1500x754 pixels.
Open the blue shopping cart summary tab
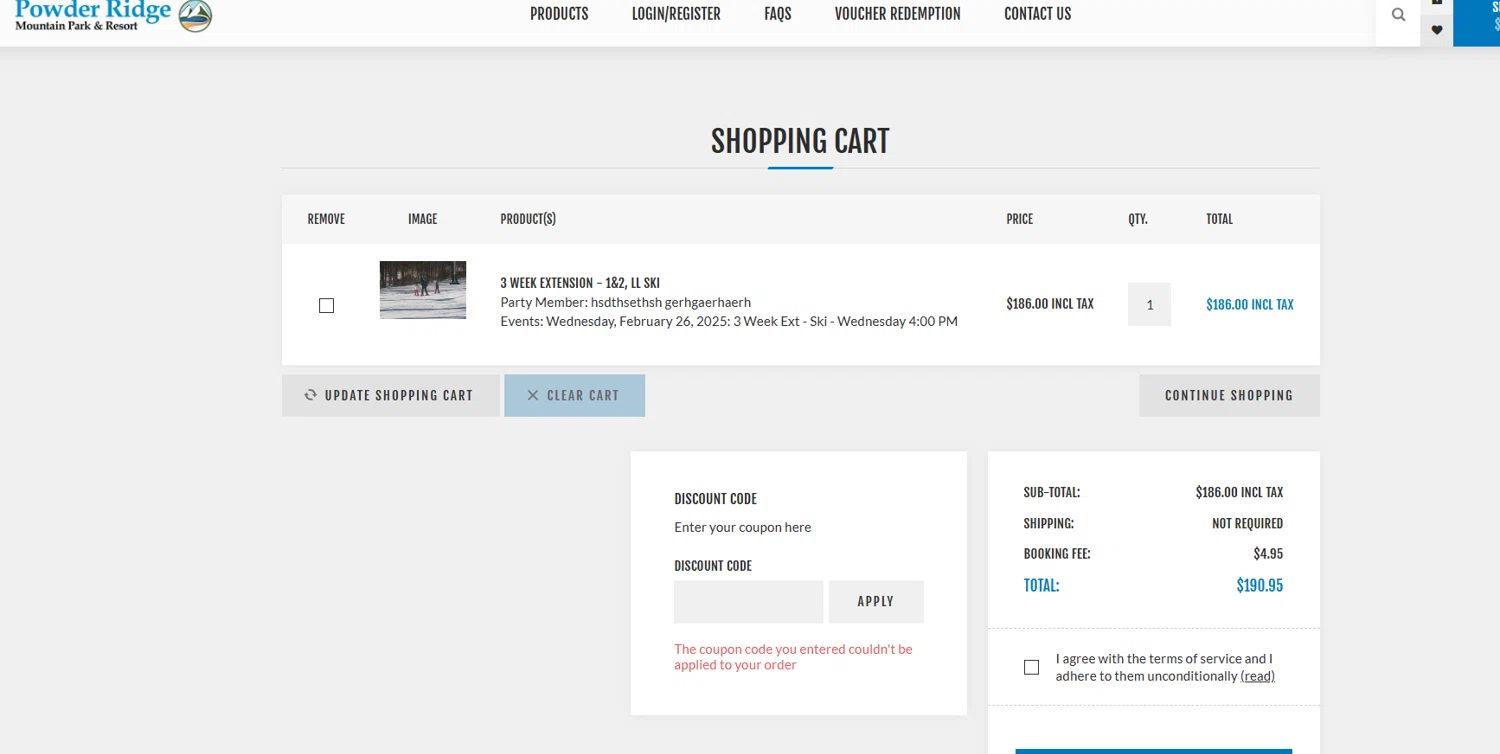[x=1477, y=22]
